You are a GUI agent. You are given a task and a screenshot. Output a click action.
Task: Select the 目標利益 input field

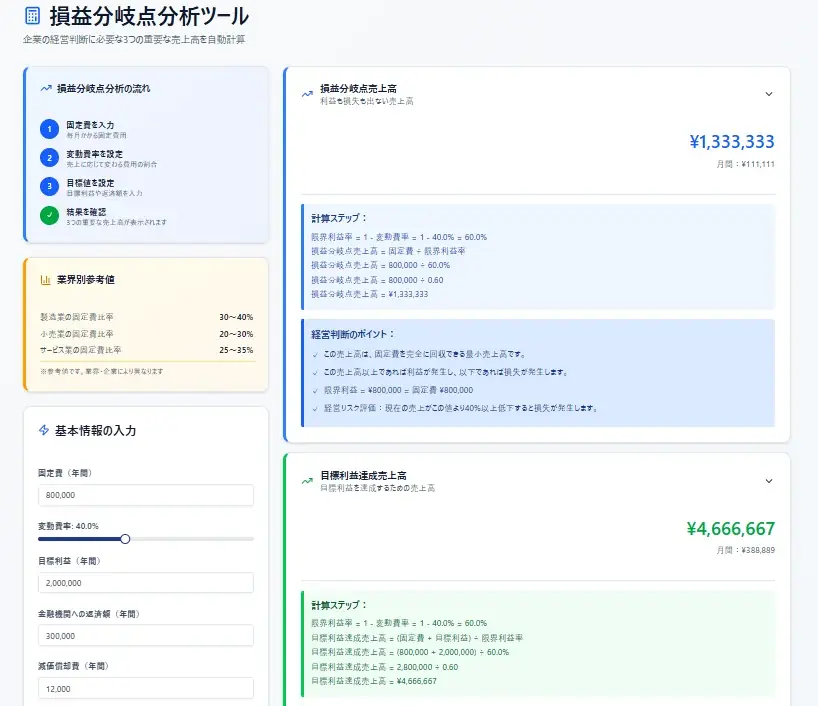click(x=145, y=583)
